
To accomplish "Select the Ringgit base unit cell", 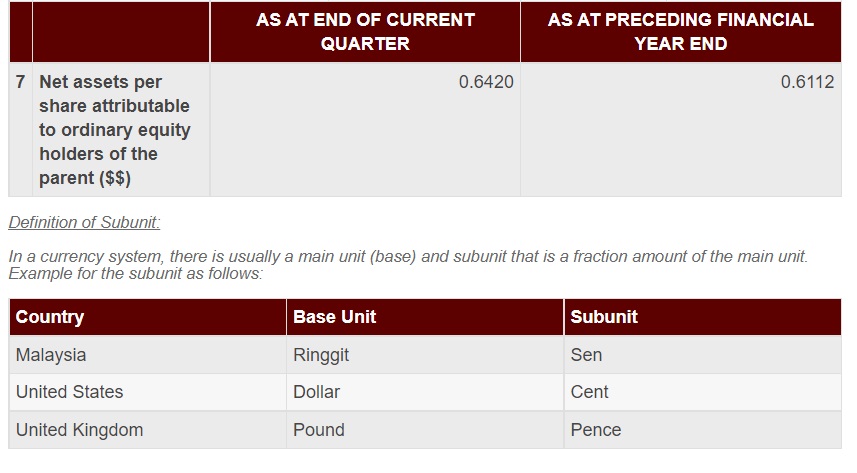I will [425, 355].
